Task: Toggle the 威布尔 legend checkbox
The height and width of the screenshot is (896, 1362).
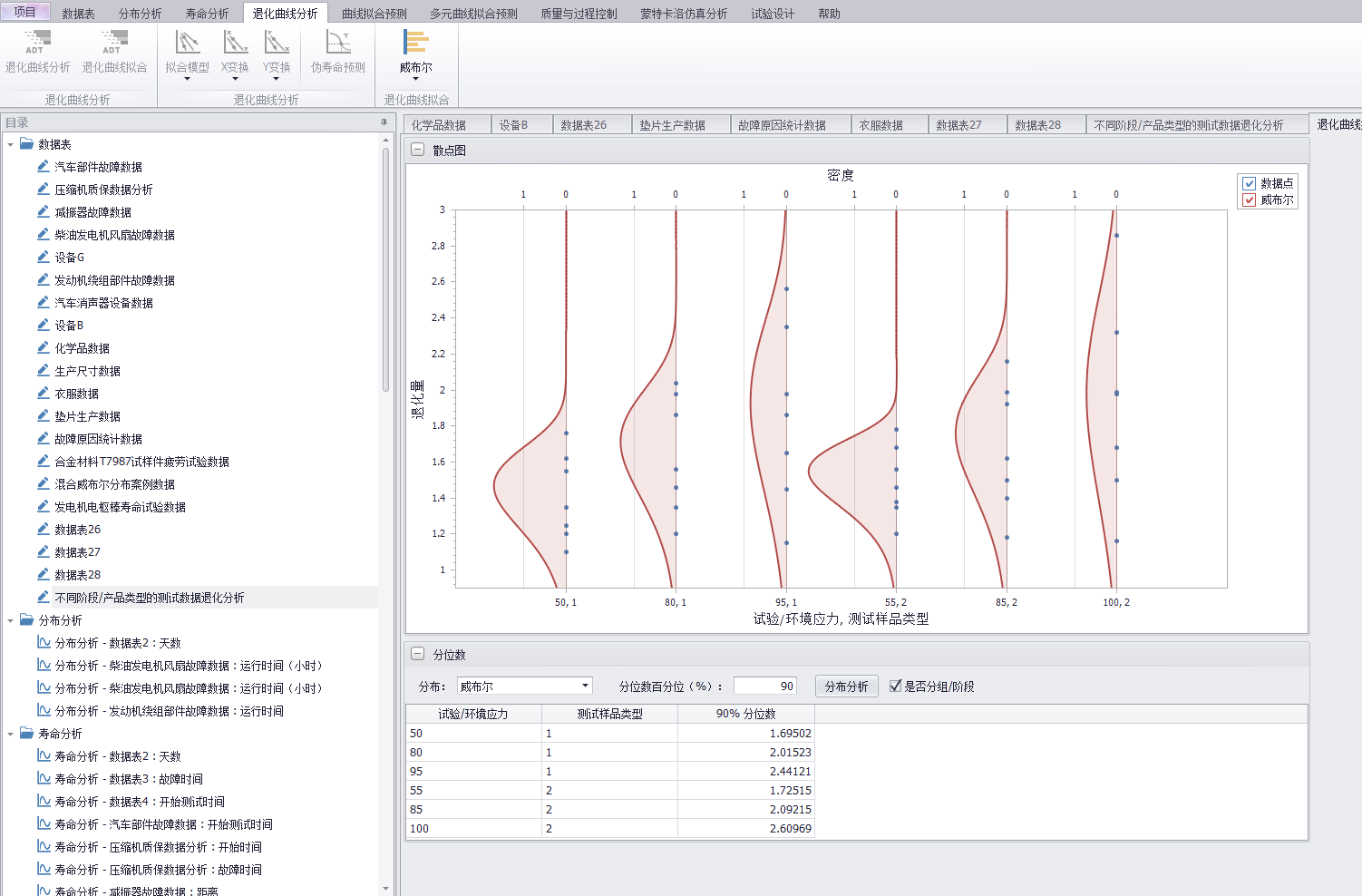Action: pyautogui.click(x=1250, y=200)
